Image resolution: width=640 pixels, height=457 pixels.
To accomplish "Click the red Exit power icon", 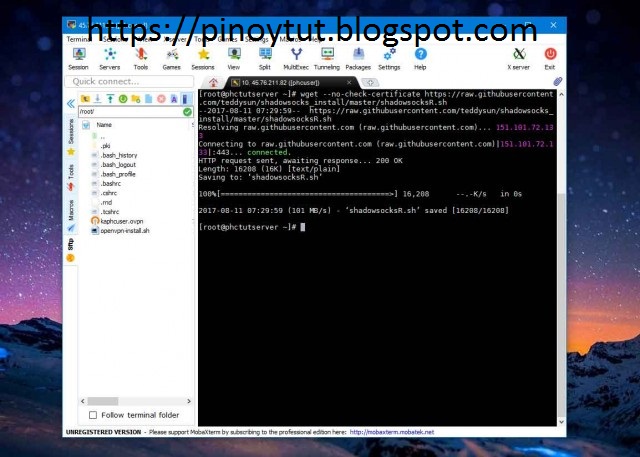I will click(550, 59).
